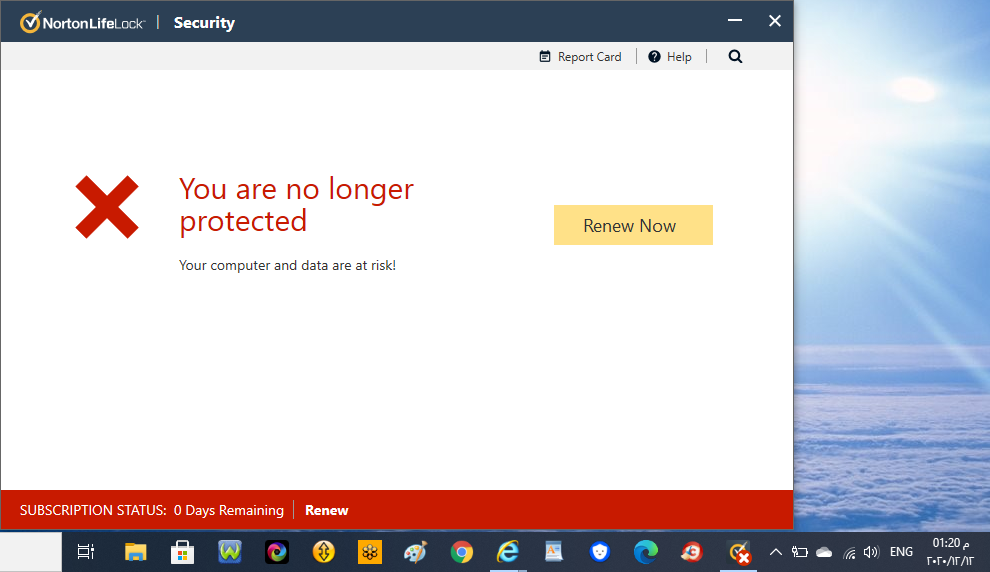Click '0 Days Remaining' subscription status text

click(229, 510)
